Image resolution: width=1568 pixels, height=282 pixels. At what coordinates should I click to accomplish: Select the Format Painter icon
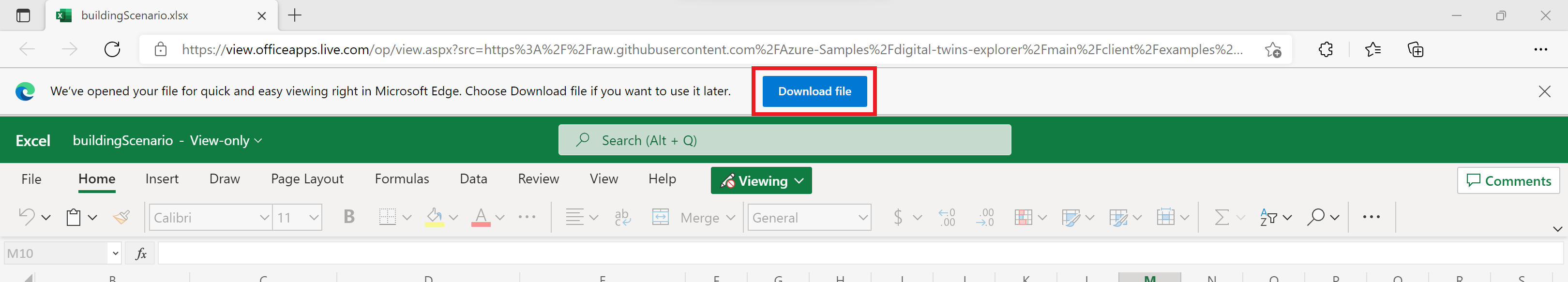pos(121,217)
